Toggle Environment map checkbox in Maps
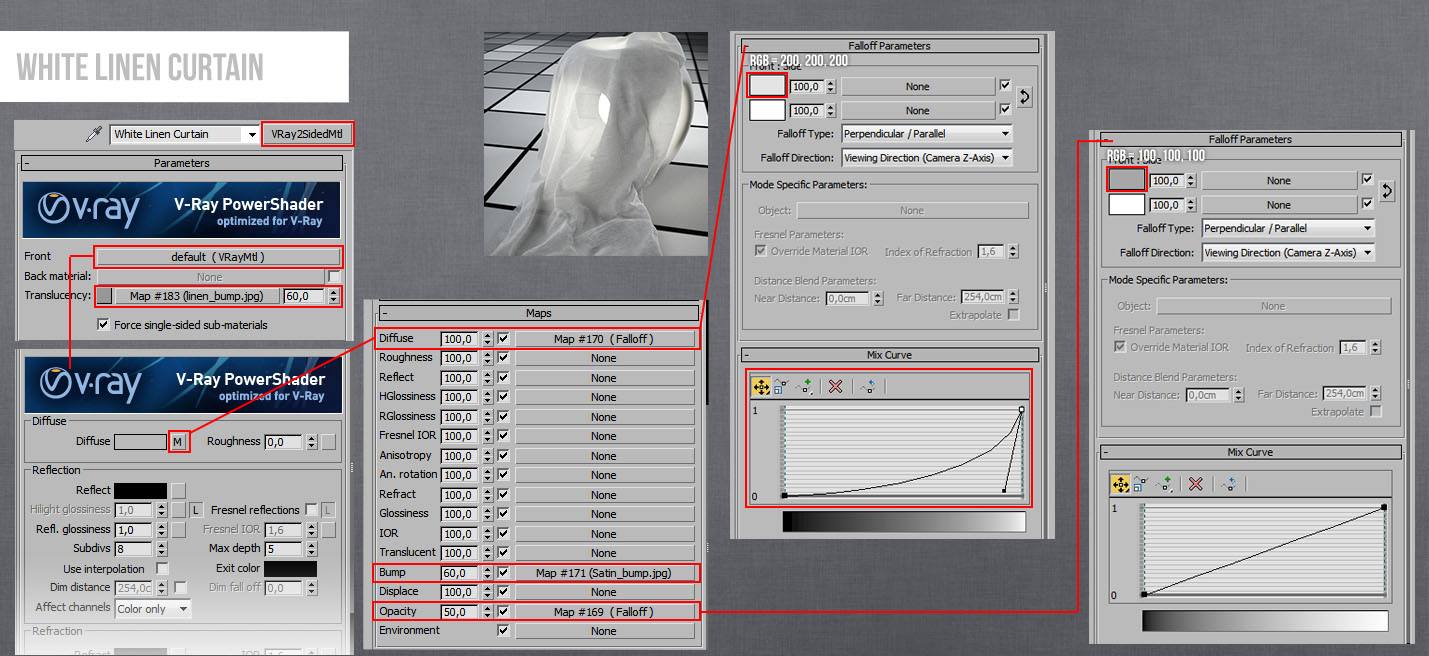 coord(503,630)
